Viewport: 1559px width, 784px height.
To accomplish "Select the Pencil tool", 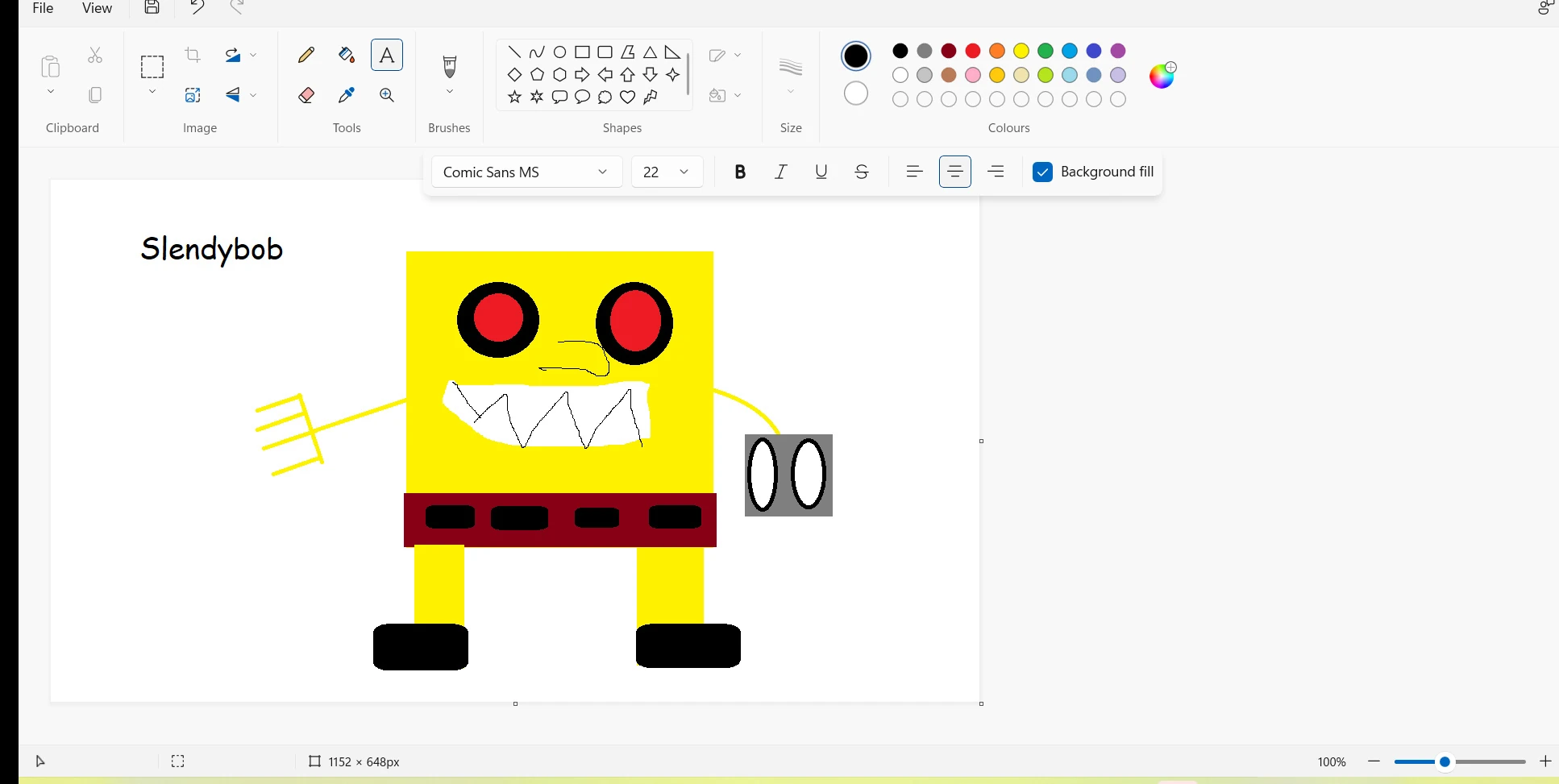I will click(x=306, y=55).
